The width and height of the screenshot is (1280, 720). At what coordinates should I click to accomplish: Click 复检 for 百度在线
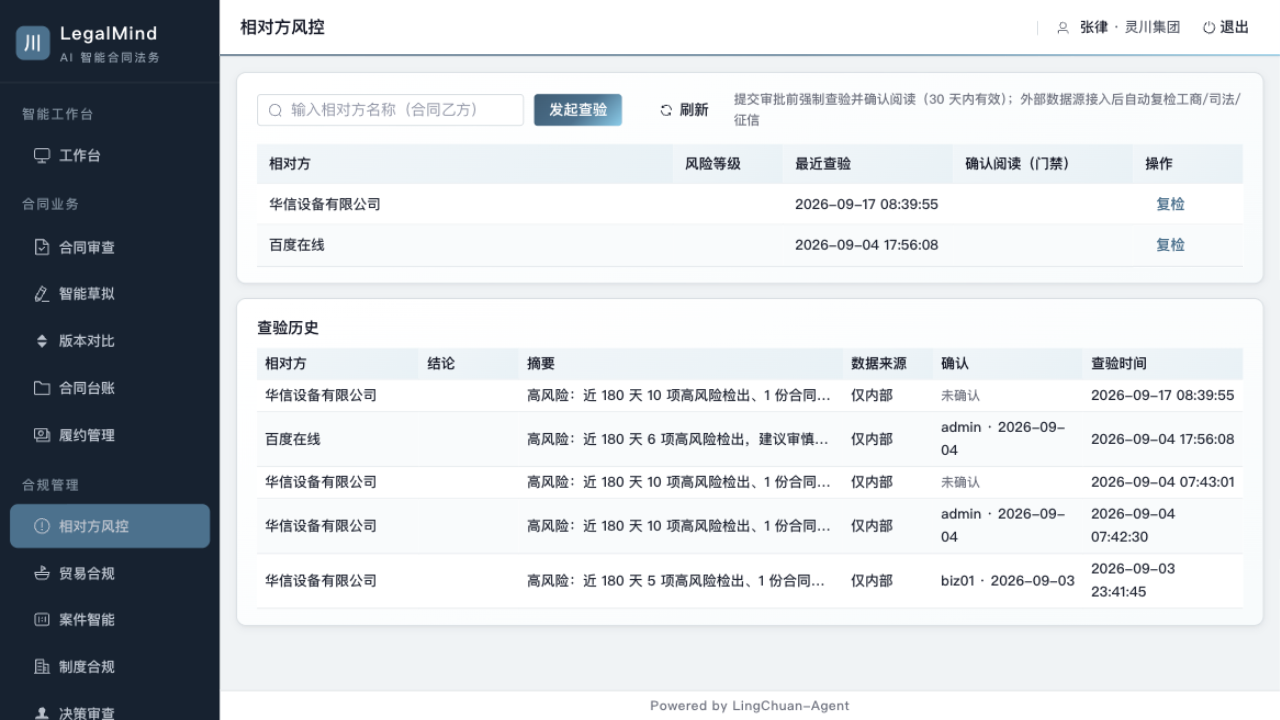[1170, 245]
